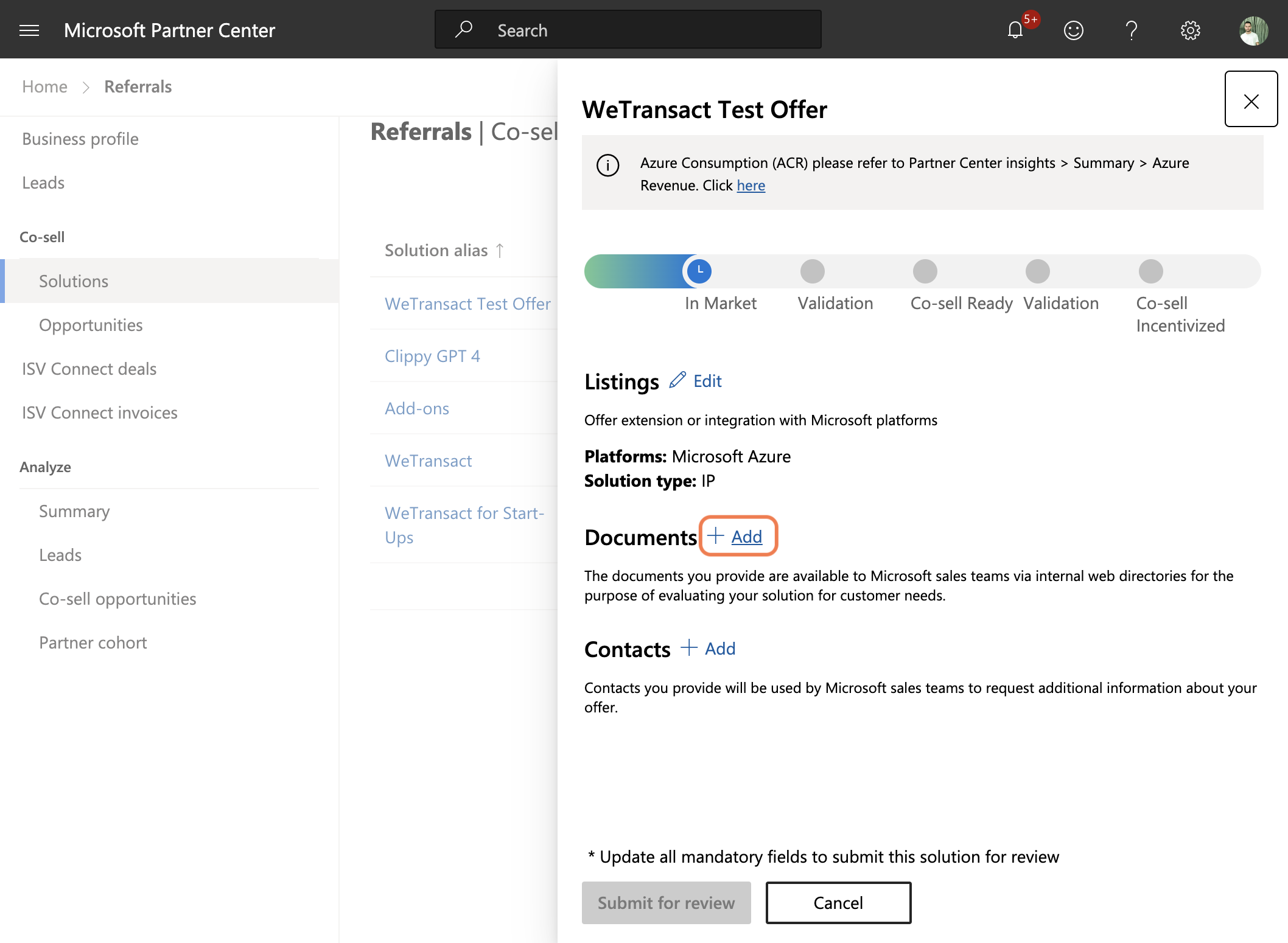
Task: Open the Clippy GPT 4 solution
Action: click(432, 356)
